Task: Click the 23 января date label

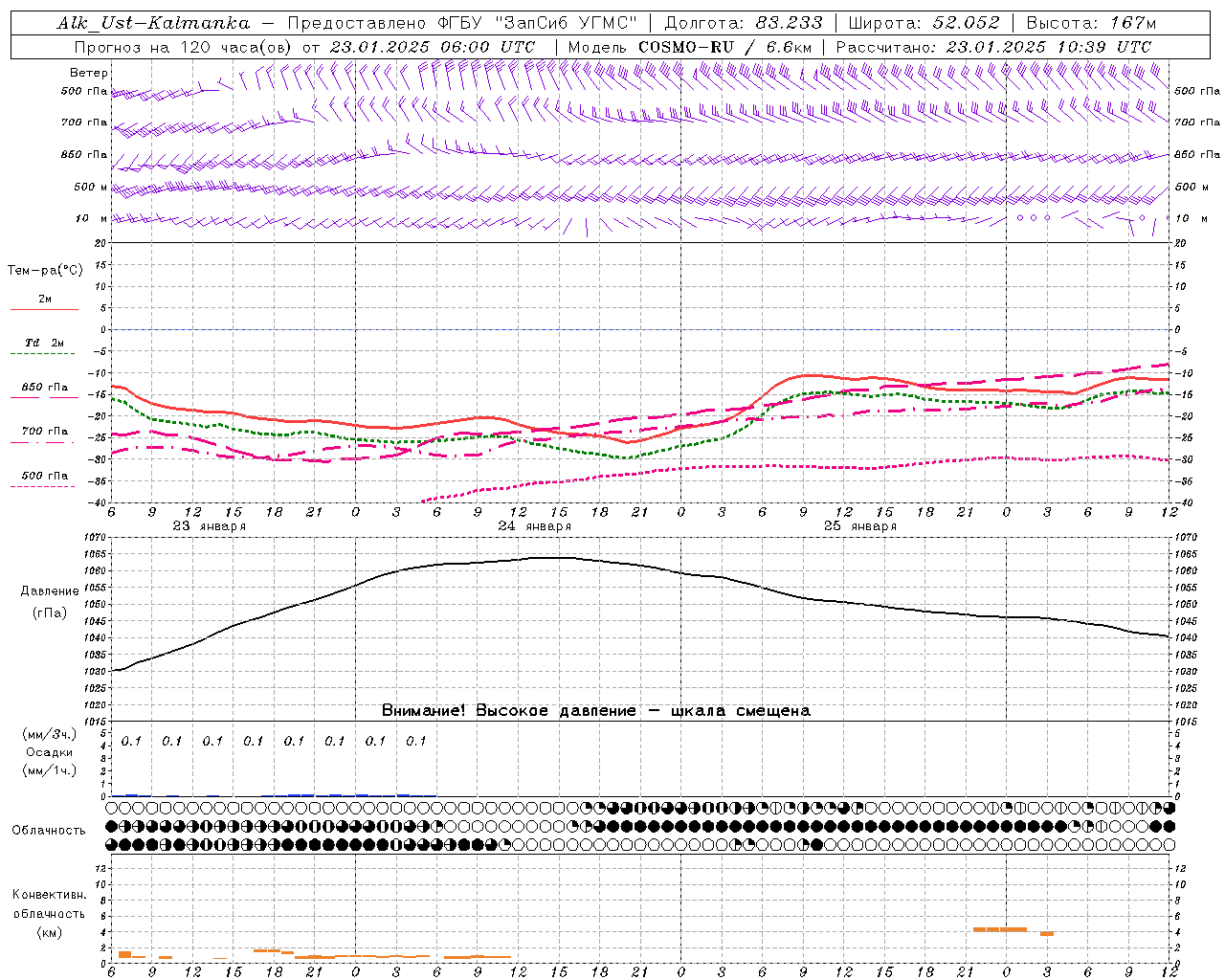Action: tap(209, 526)
